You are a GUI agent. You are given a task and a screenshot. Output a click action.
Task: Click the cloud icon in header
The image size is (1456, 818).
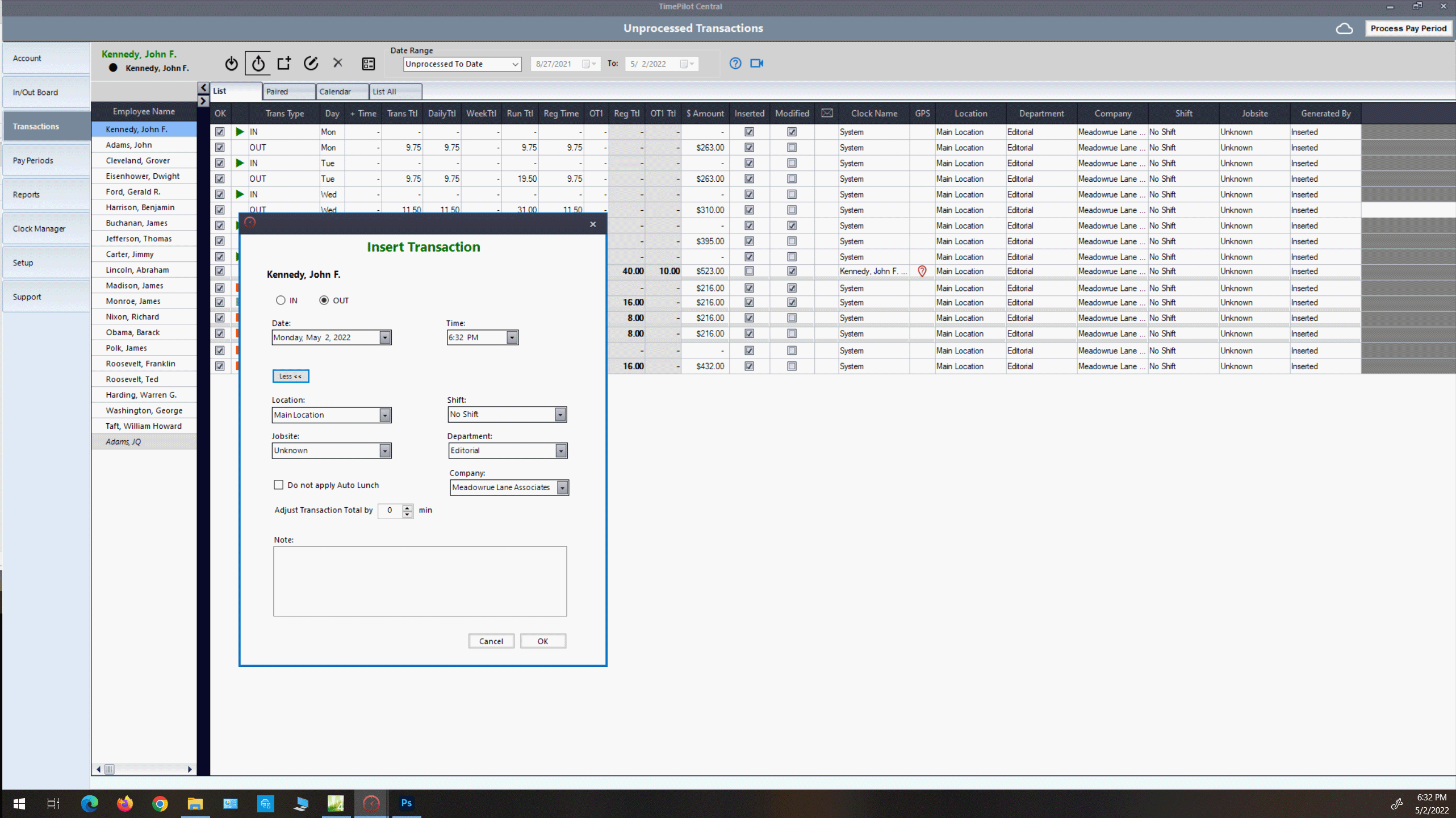[x=1344, y=28]
